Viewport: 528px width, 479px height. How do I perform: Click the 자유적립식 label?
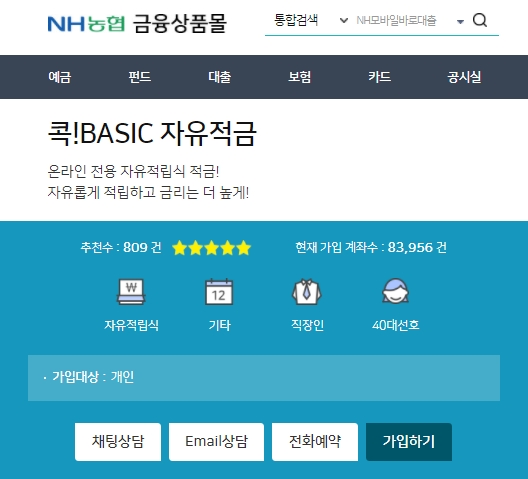(x=131, y=325)
